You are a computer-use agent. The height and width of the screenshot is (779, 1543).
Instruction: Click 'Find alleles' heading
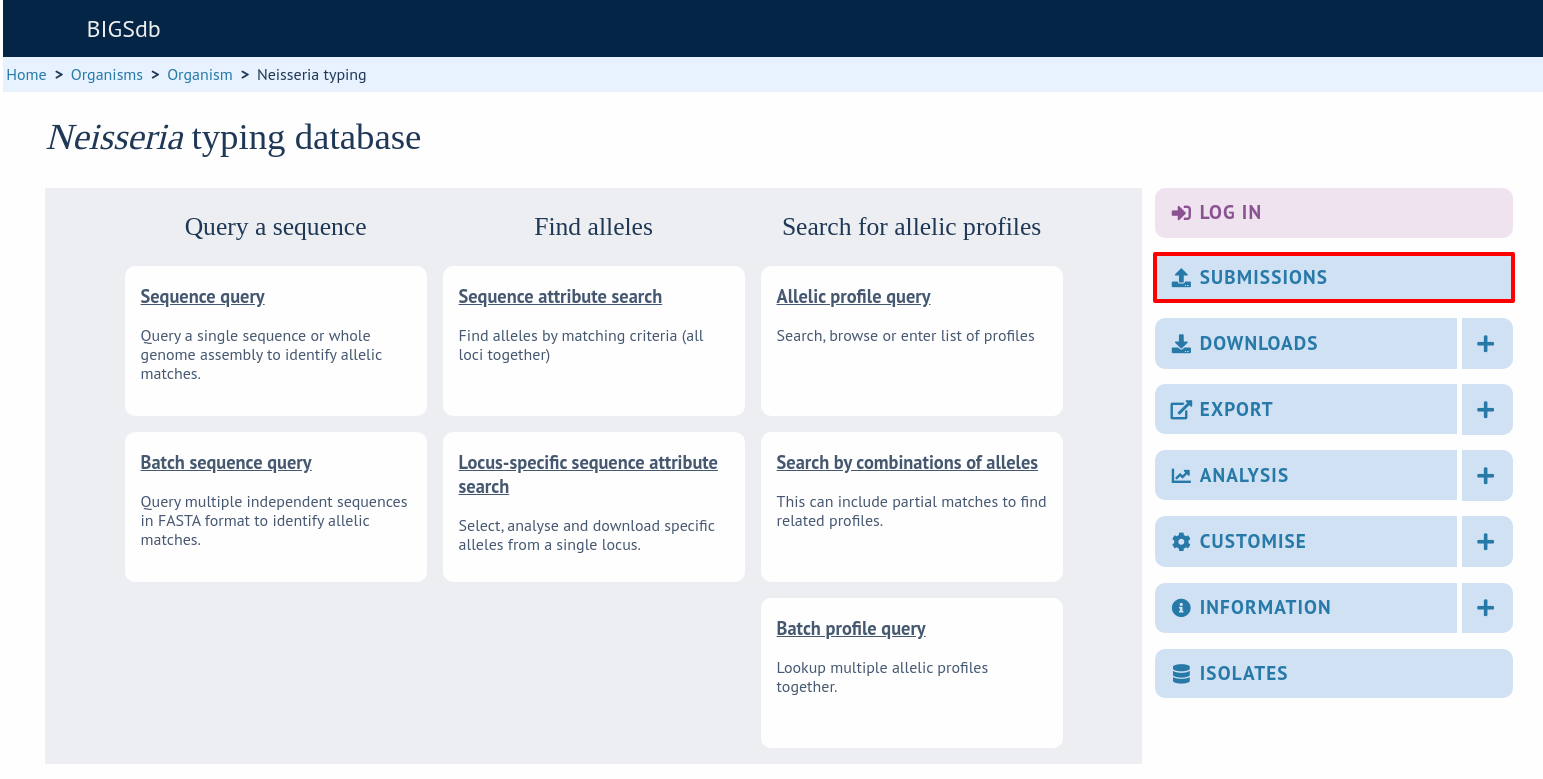click(x=594, y=227)
